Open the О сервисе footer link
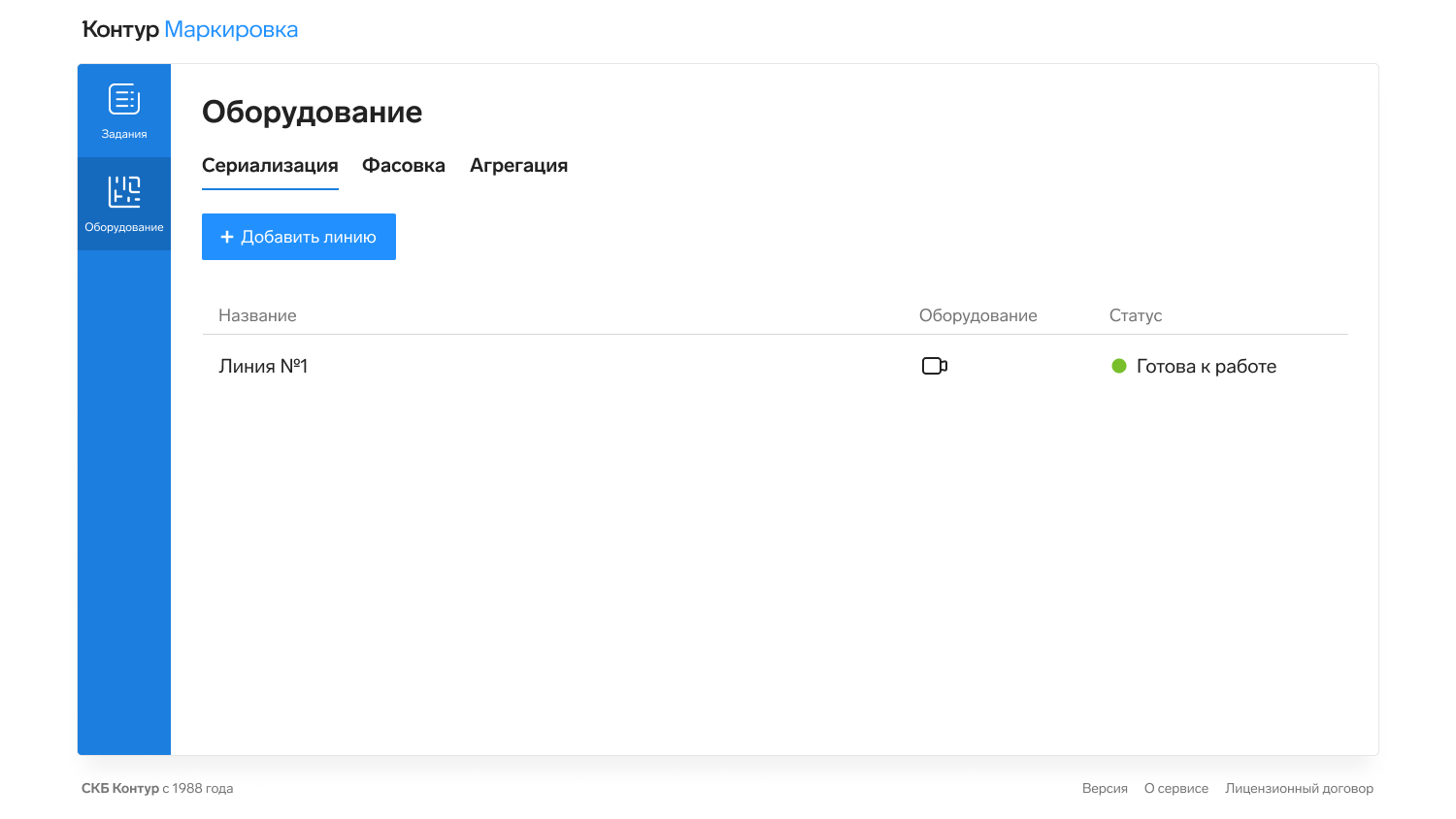Screen dimensions: 1456x819 (x=1175, y=788)
